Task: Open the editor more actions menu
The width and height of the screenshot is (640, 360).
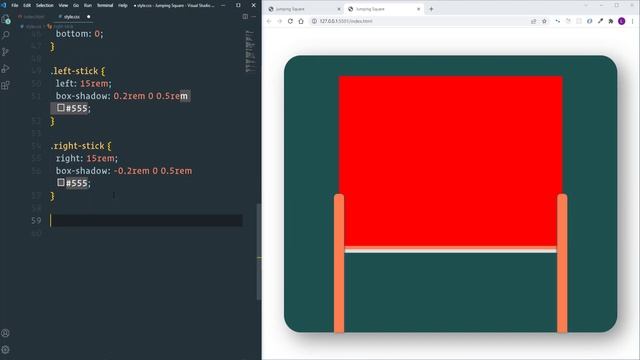Action: coord(253,17)
